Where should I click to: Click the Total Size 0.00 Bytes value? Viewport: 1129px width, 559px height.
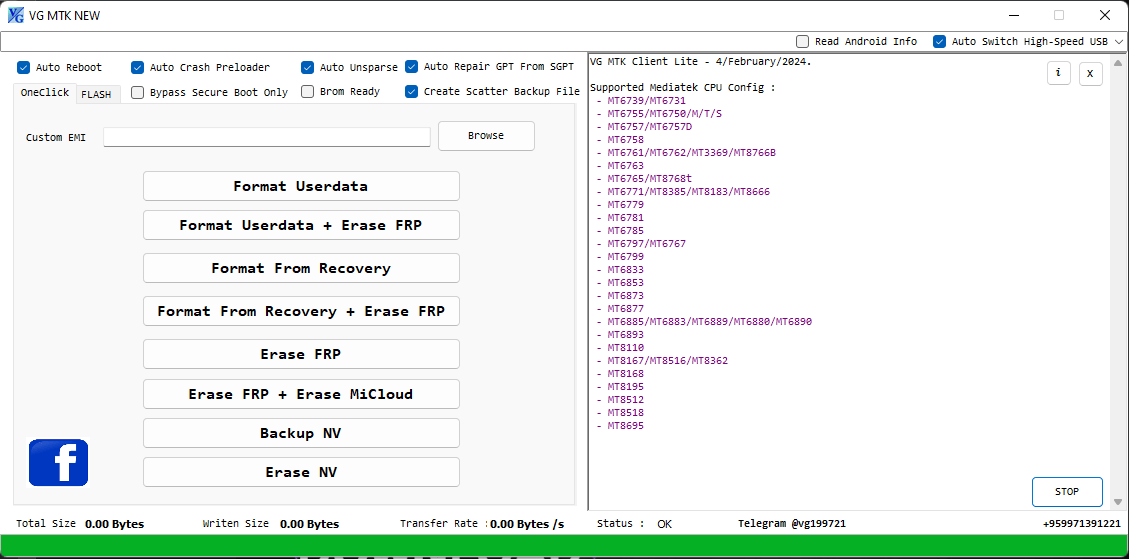[x=114, y=524]
